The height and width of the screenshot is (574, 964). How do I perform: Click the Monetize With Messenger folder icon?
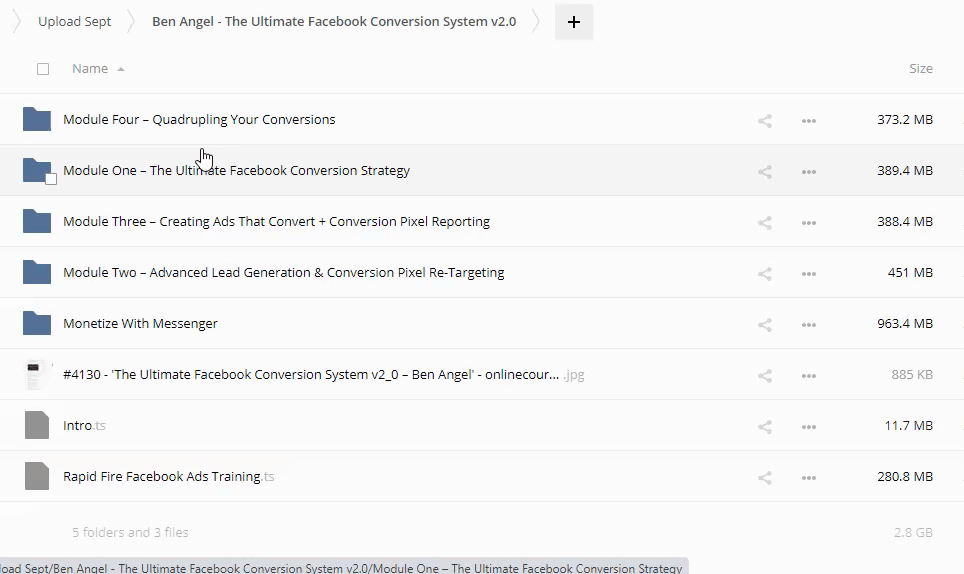pyautogui.click(x=37, y=323)
